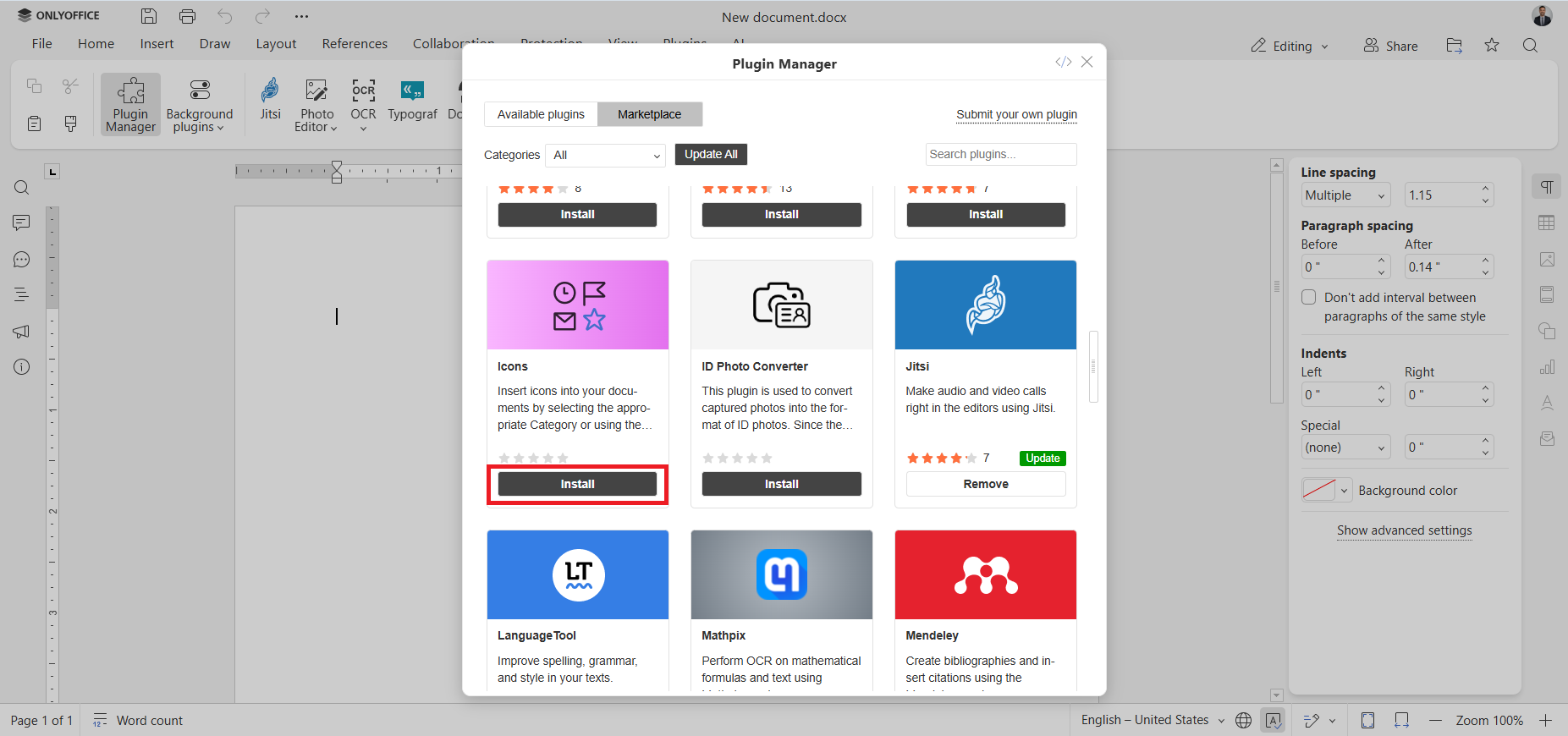Screen dimensions: 1568x736
Task: Click the Search plugins input field
Action: point(1001,154)
